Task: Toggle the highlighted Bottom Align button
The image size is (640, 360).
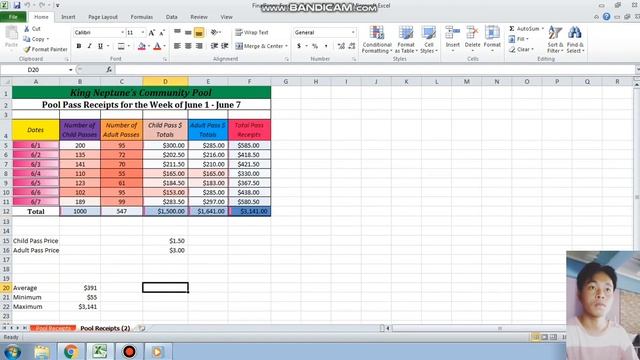Action: click(199, 33)
